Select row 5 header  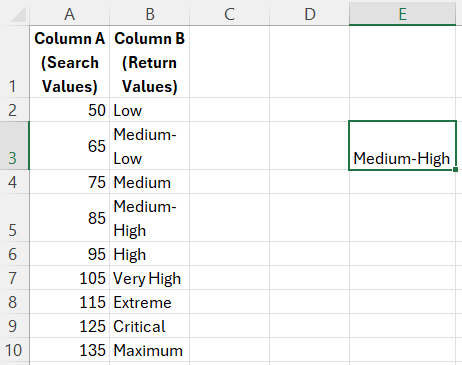point(14,218)
